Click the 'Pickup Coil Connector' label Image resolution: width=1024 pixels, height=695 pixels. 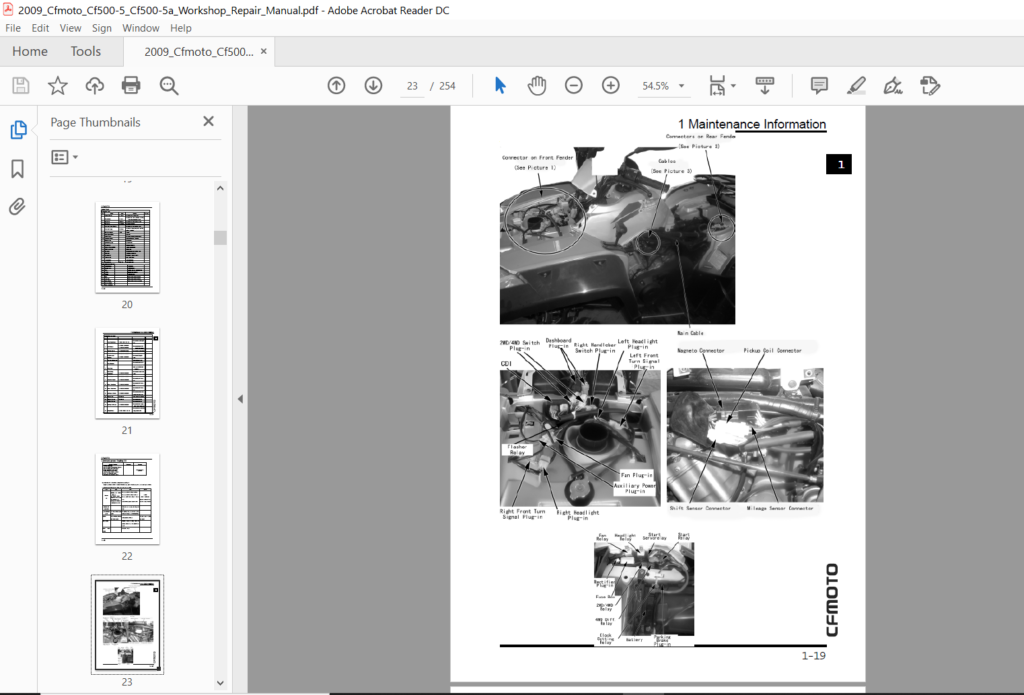pos(773,351)
